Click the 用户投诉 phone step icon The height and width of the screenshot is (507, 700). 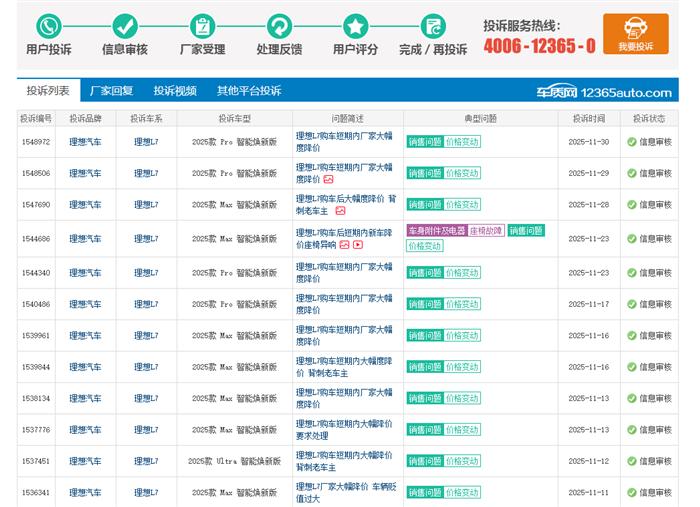click(x=48, y=26)
